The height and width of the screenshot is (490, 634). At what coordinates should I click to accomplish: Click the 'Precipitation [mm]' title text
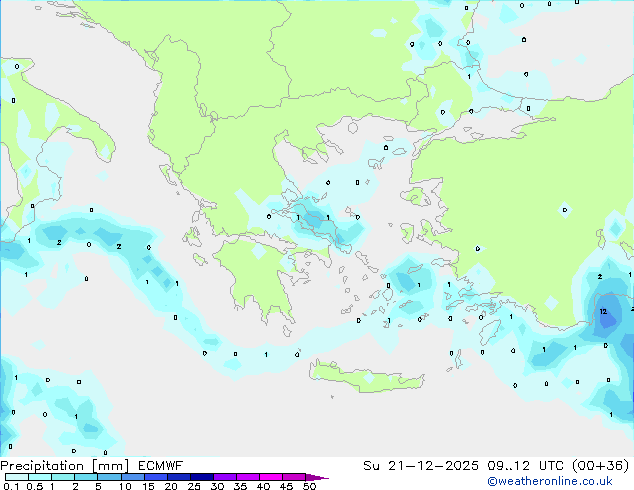pos(64,466)
